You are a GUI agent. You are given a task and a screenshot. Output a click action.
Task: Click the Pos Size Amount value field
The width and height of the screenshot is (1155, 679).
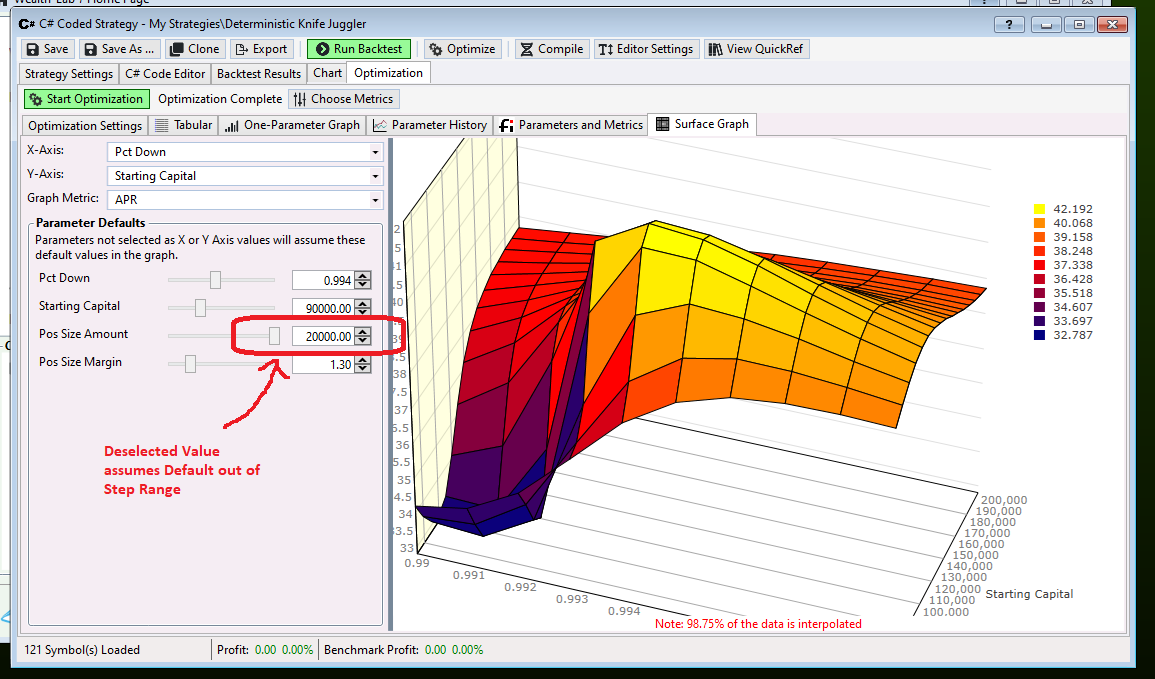point(322,336)
